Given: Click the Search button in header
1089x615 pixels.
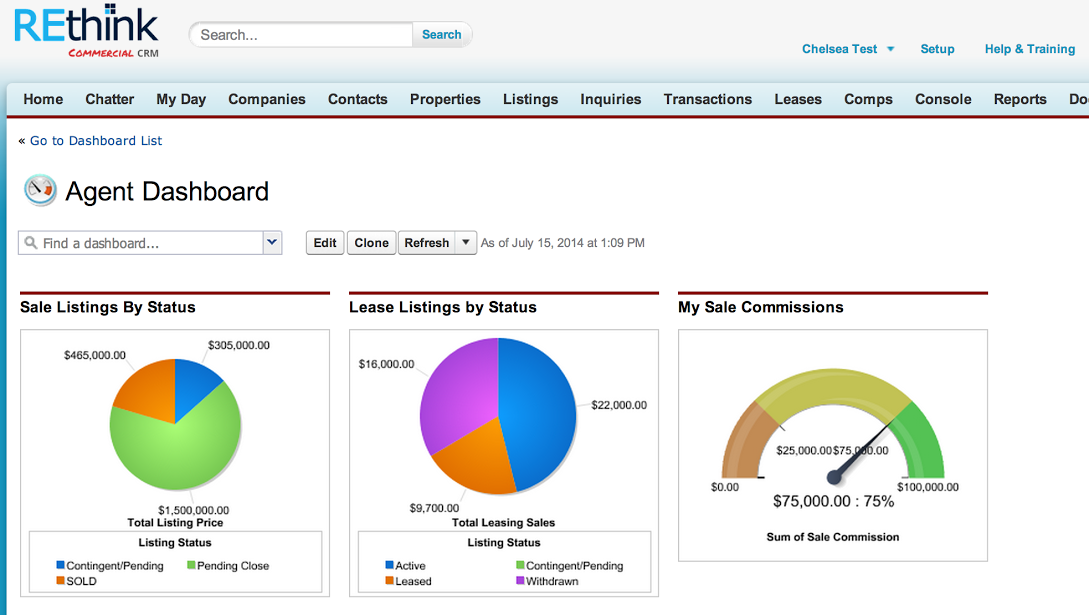Looking at the screenshot, I should point(441,34).
